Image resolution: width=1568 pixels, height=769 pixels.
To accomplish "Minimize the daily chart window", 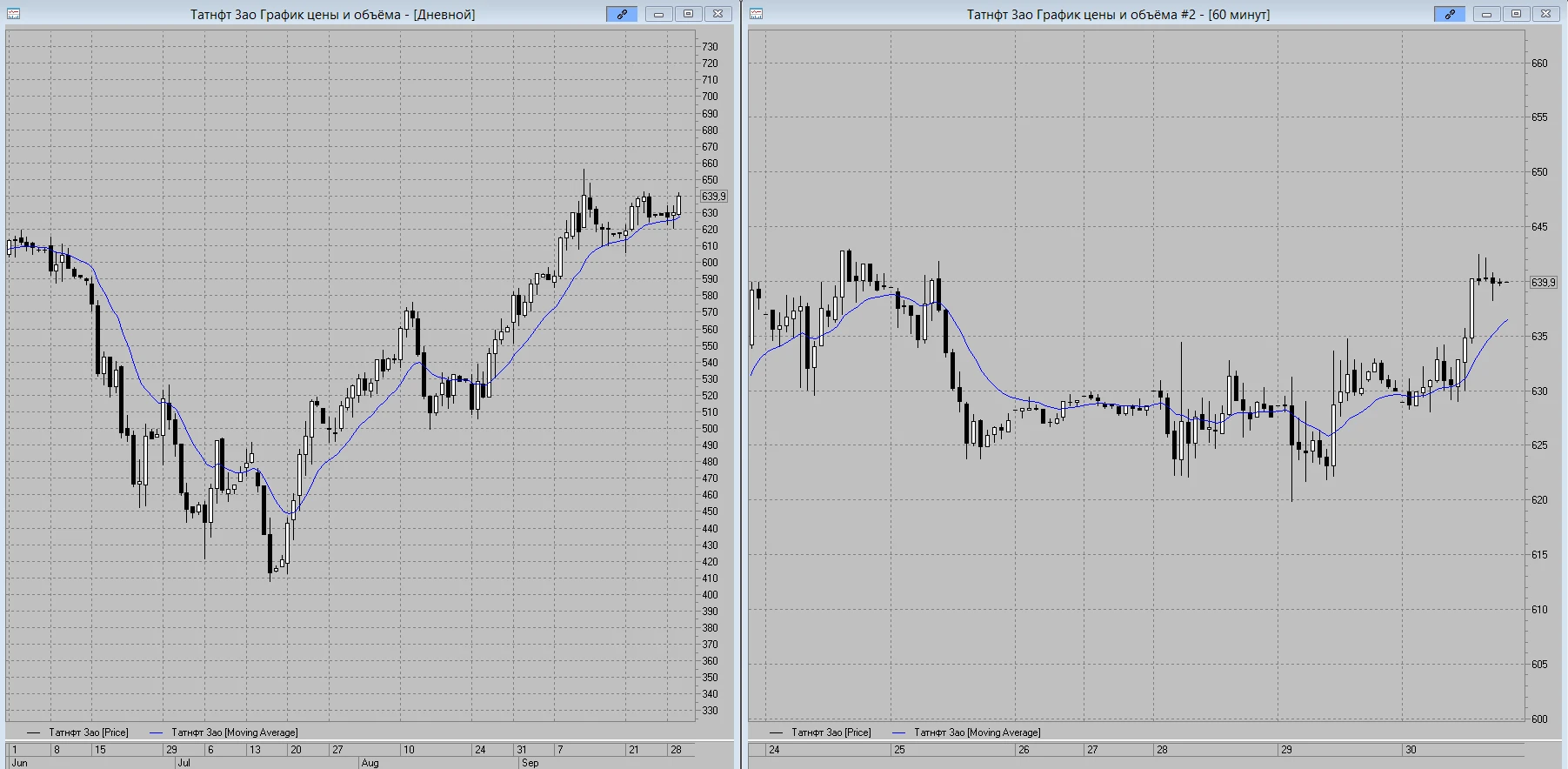I will 658,14.
